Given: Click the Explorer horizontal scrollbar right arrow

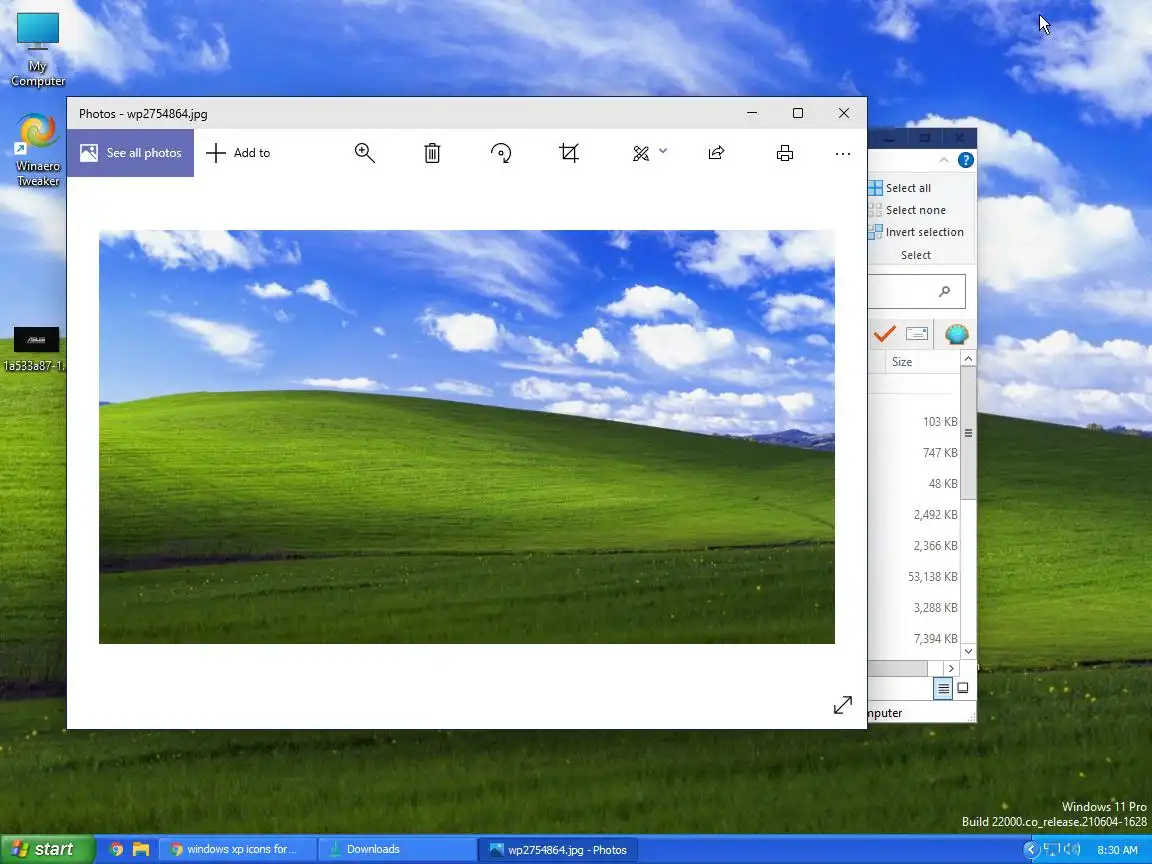Looking at the screenshot, I should pos(951,668).
